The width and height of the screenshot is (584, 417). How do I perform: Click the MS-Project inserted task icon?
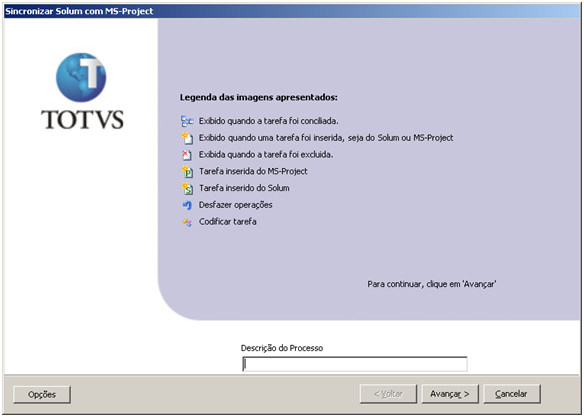(187, 172)
